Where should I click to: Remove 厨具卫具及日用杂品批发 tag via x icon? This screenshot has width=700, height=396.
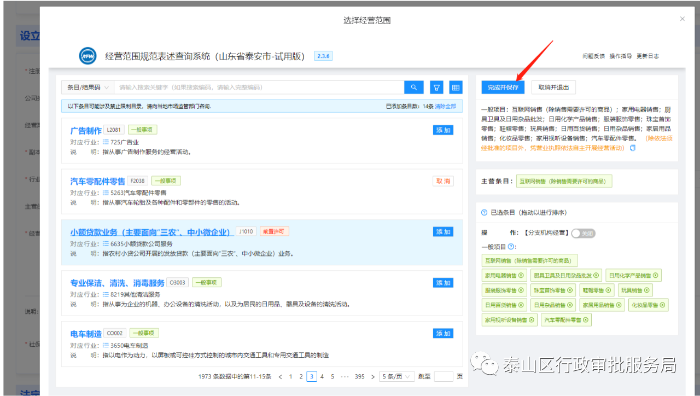(596, 275)
